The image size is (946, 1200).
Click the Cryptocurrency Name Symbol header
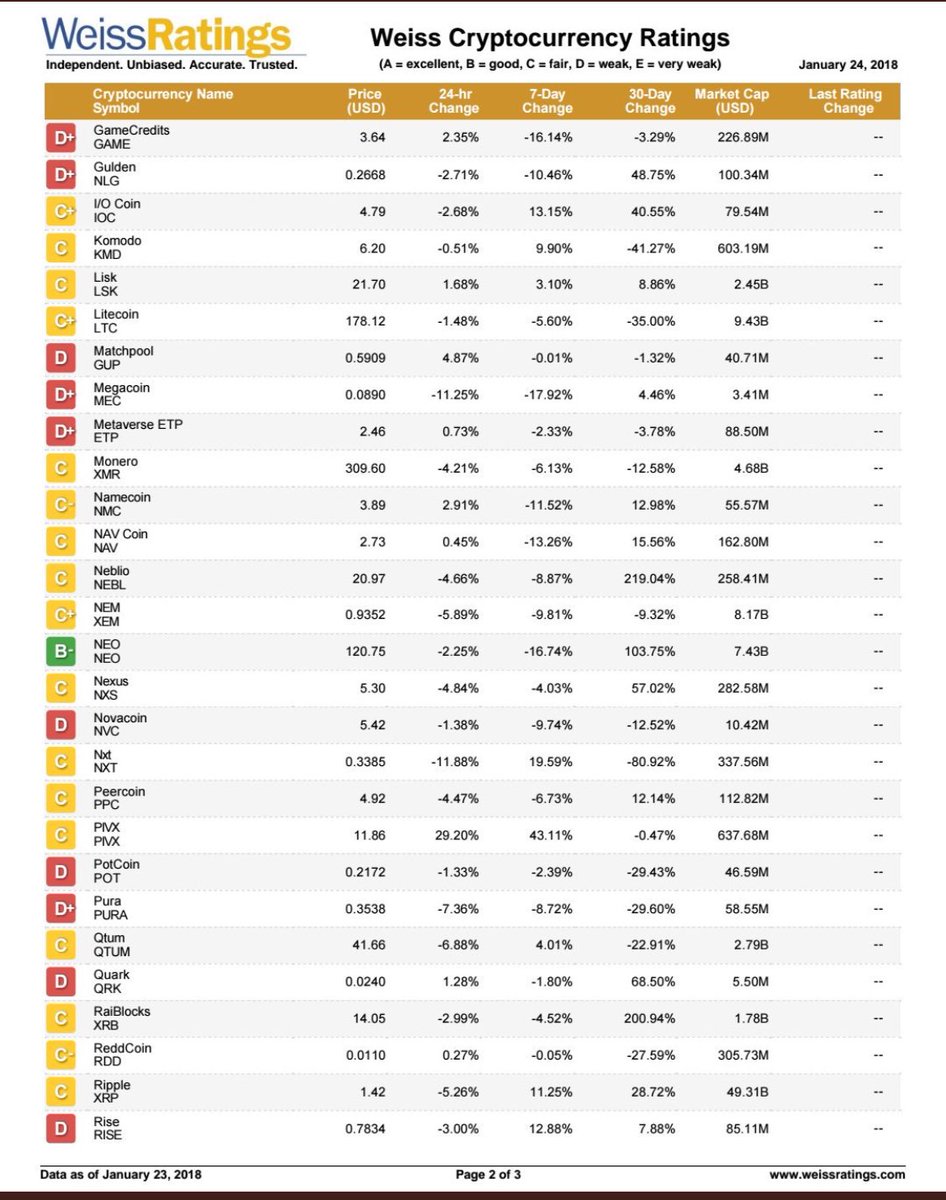coord(163,101)
